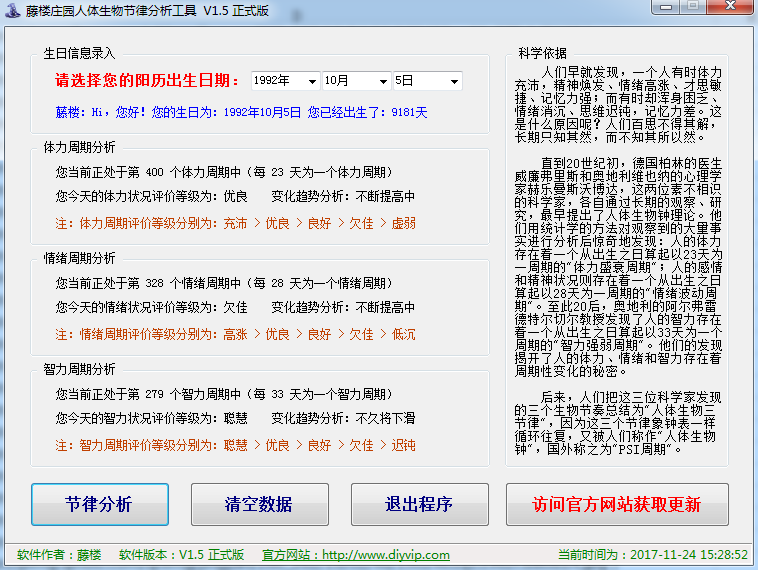Viewport: 758px width, 570px height.
Task: Open the birth month dropdown showing 10月
Action: pyautogui.click(x=356, y=81)
